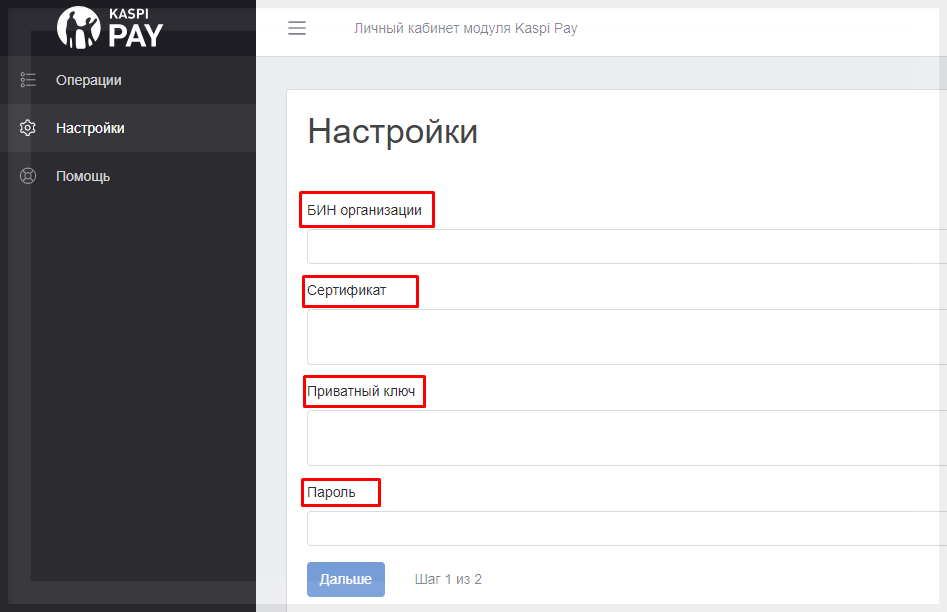Click the Пароль label

coord(331,492)
